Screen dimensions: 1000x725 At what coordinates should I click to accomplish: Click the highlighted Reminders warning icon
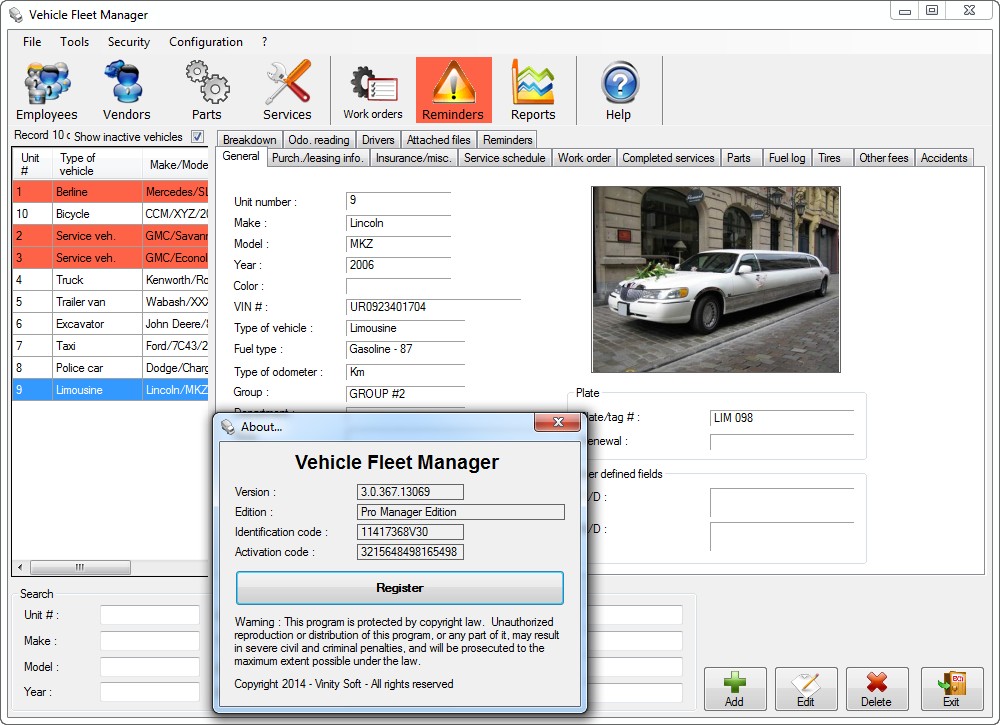point(453,91)
